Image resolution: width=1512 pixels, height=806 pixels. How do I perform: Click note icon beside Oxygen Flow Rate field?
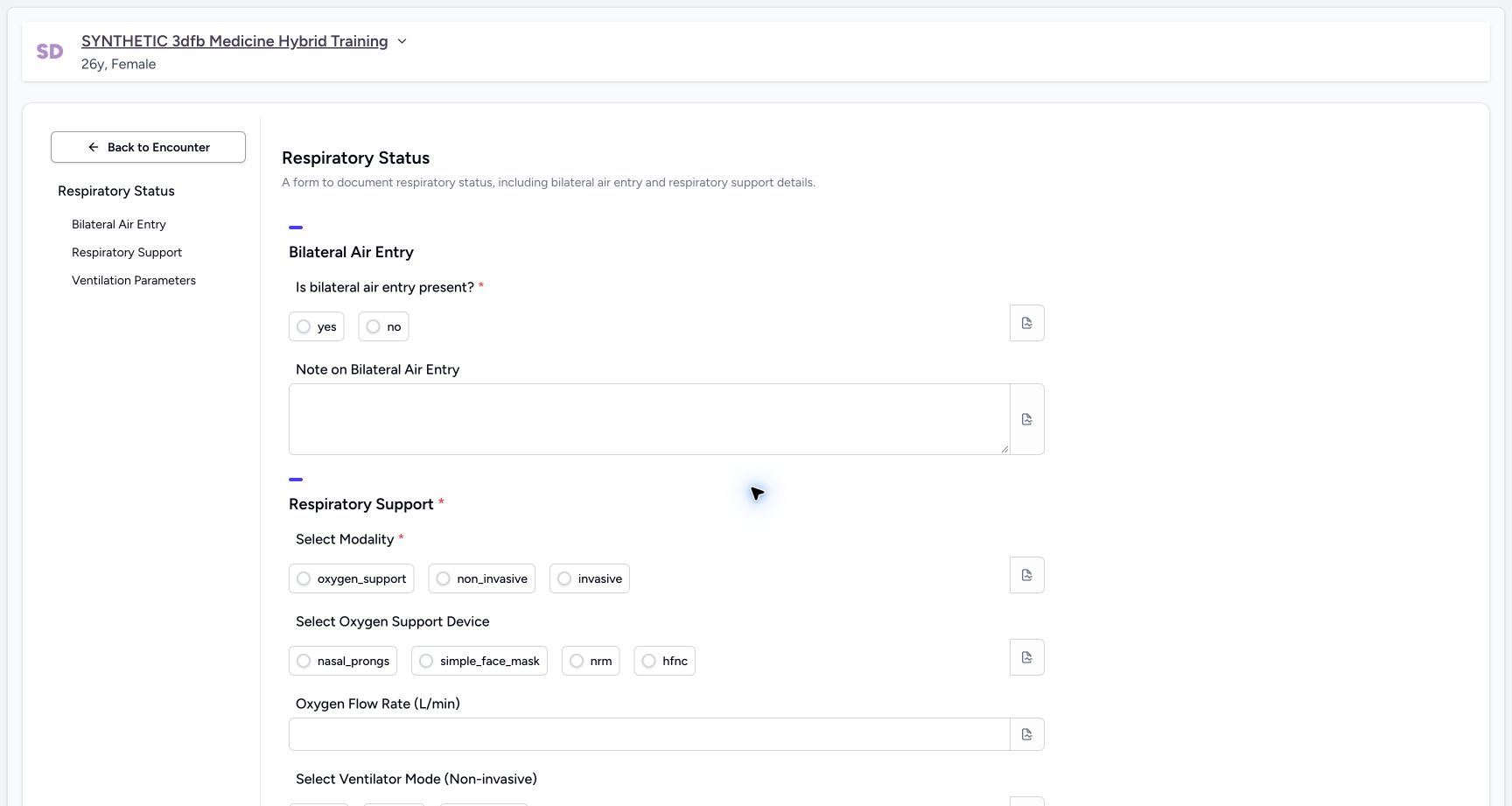click(1027, 734)
